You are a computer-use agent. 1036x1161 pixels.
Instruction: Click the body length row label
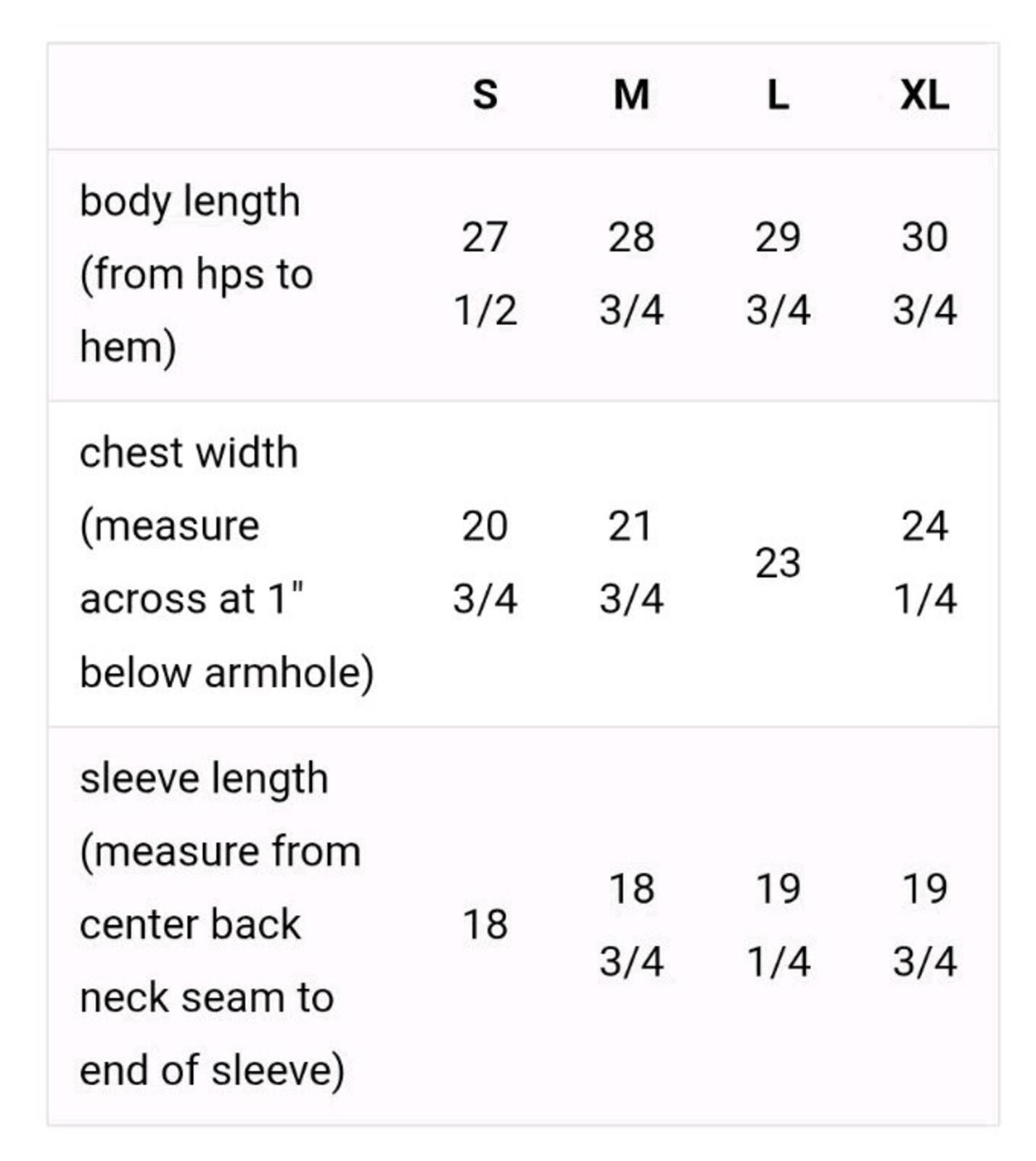[197, 274]
